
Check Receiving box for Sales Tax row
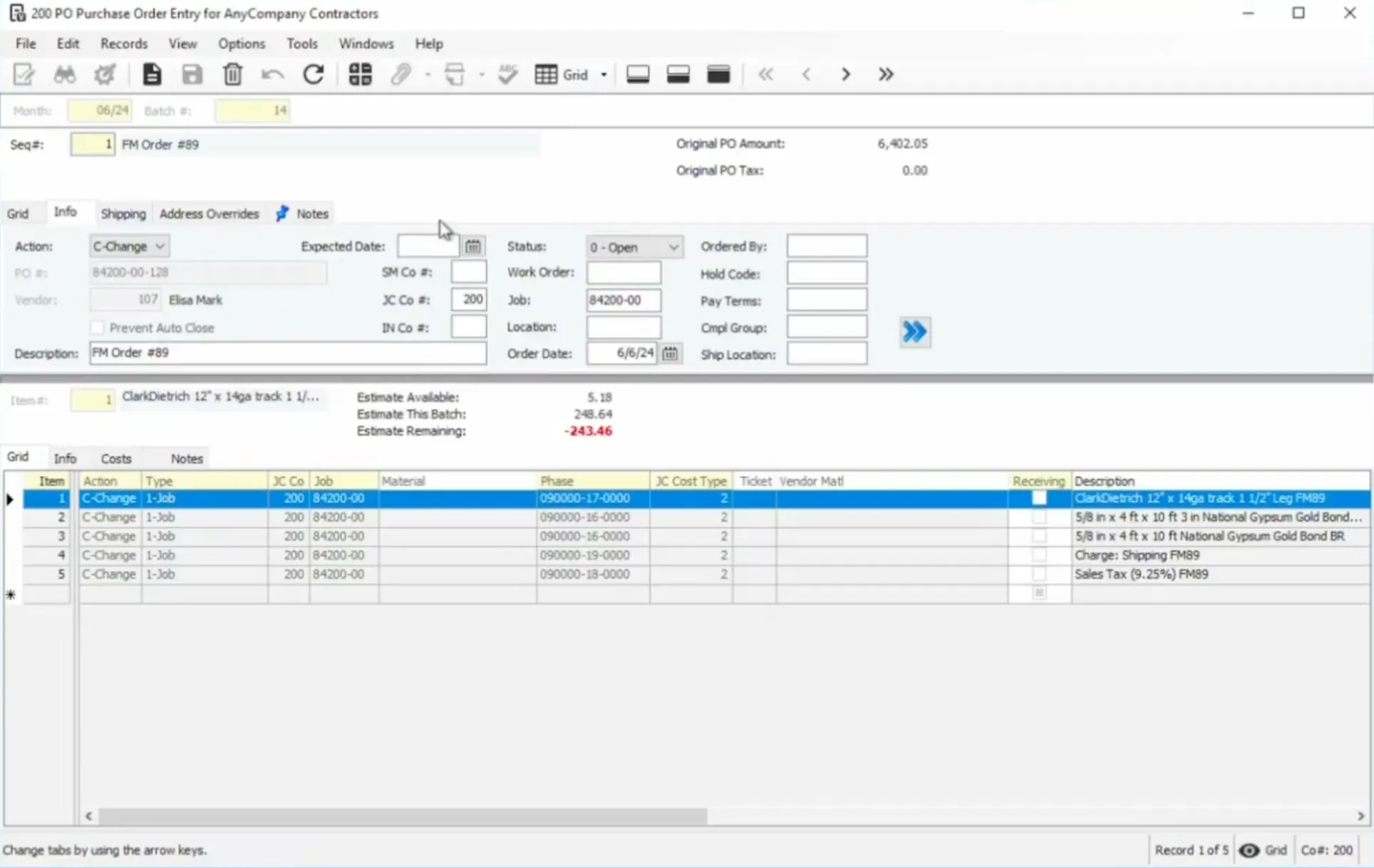pos(1039,574)
